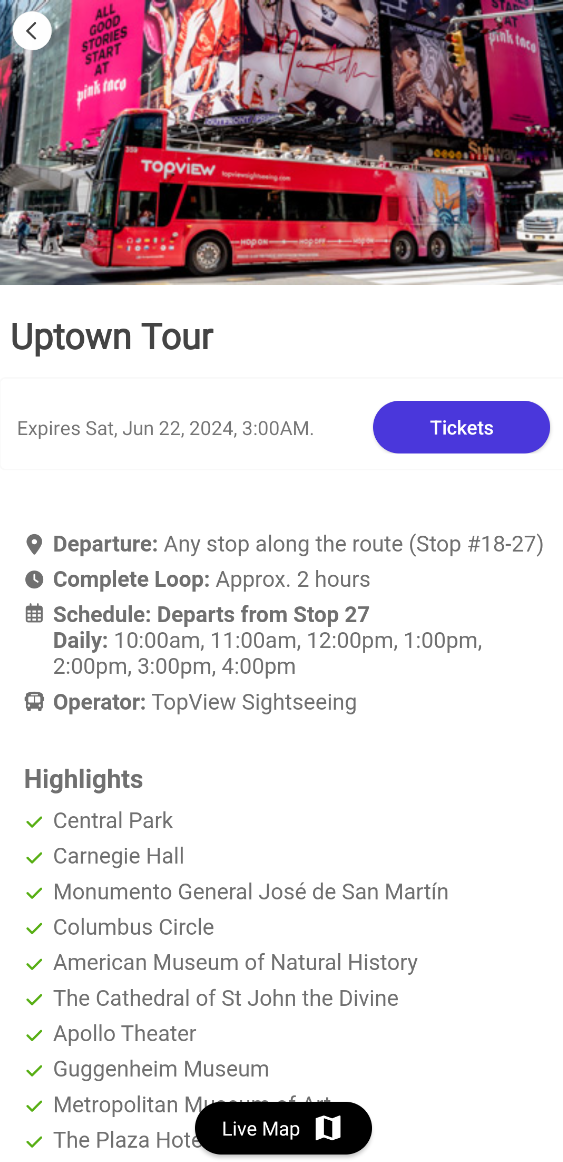Select American Museum of Natural History highlight

point(236,963)
